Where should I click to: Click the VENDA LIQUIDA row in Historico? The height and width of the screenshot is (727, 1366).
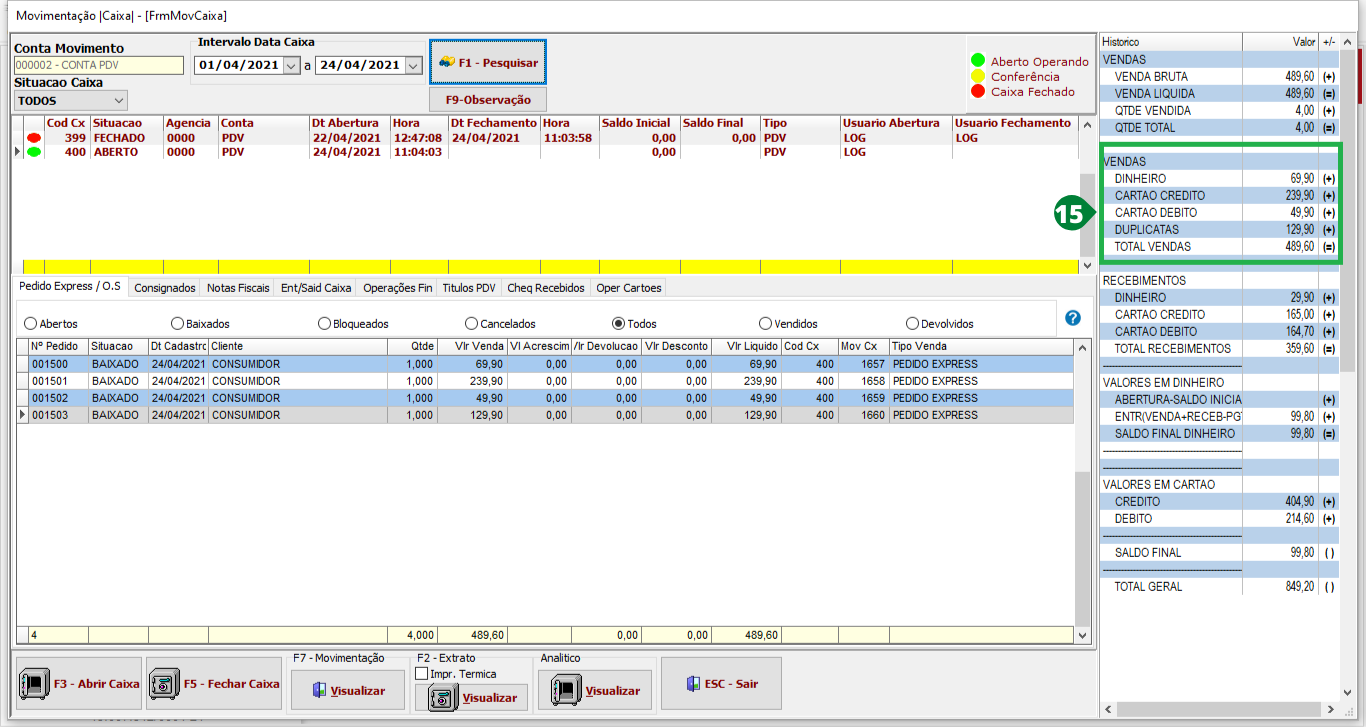1219,93
